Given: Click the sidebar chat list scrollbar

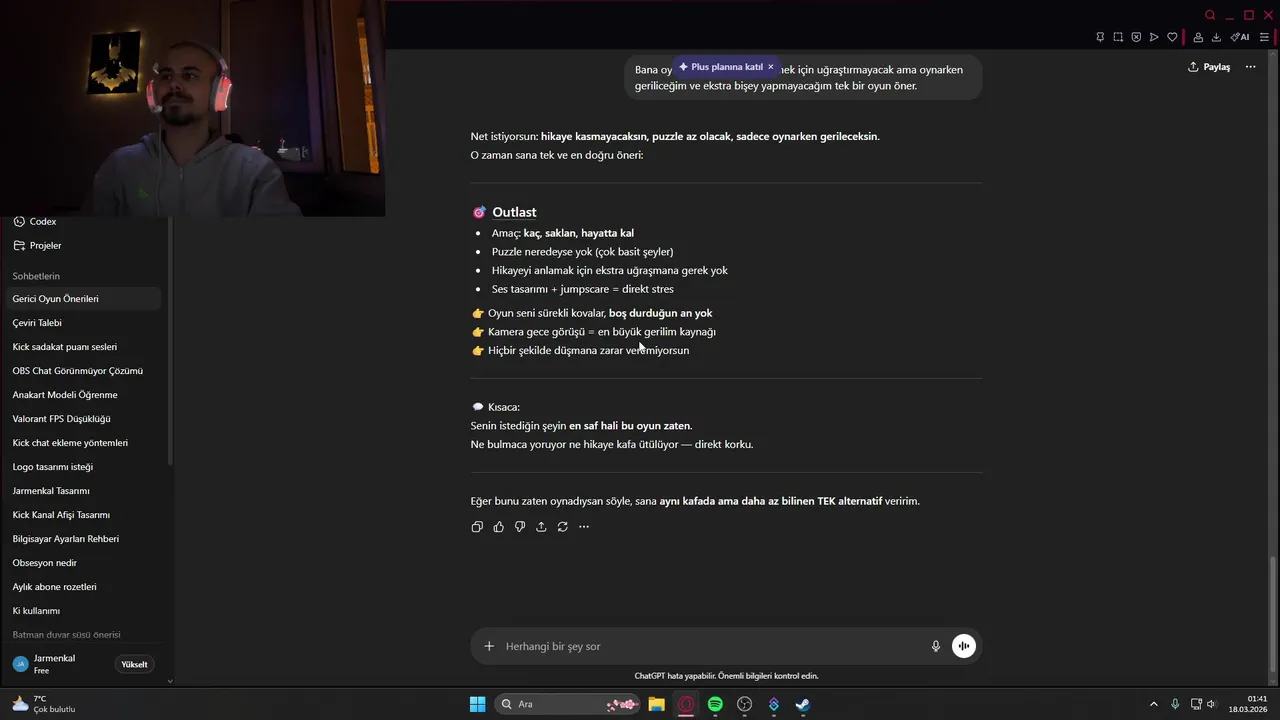Looking at the screenshot, I should [170, 340].
